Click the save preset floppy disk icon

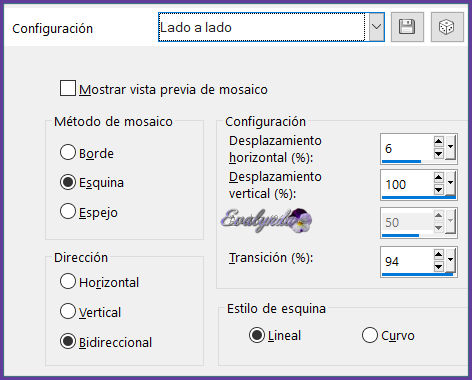(407, 27)
